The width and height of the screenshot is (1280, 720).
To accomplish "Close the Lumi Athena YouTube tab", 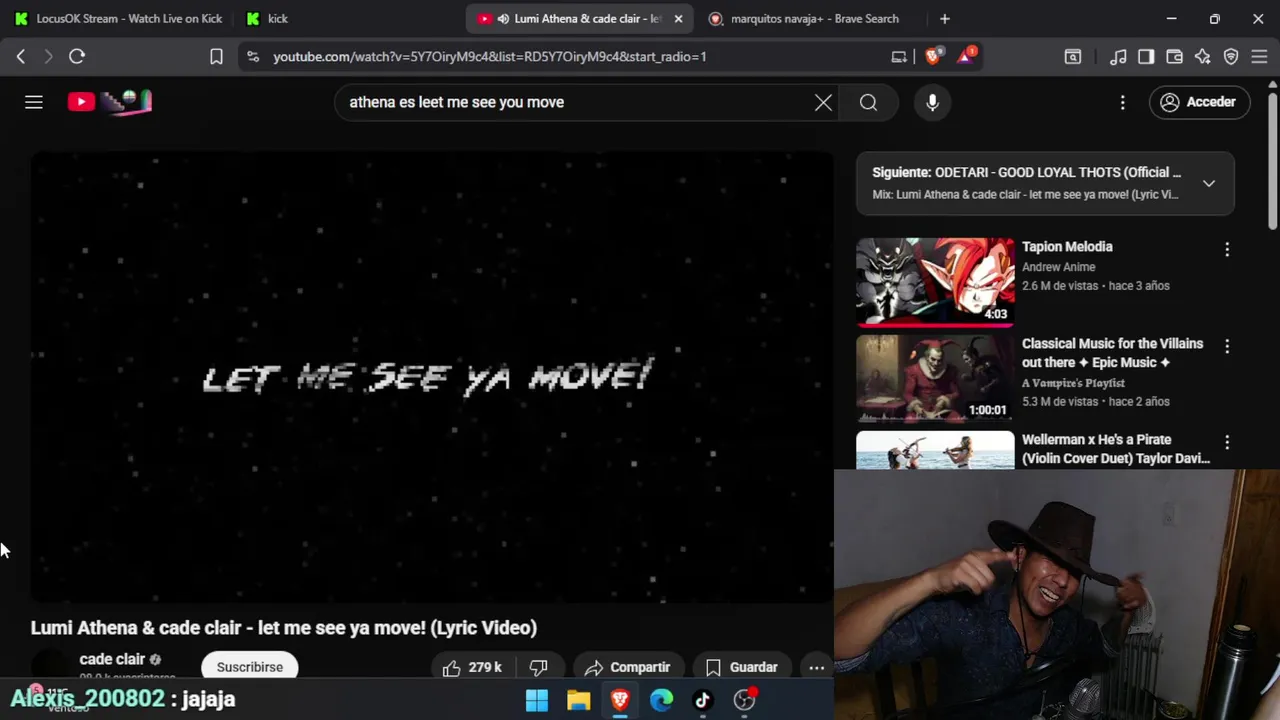I will click(x=678, y=18).
